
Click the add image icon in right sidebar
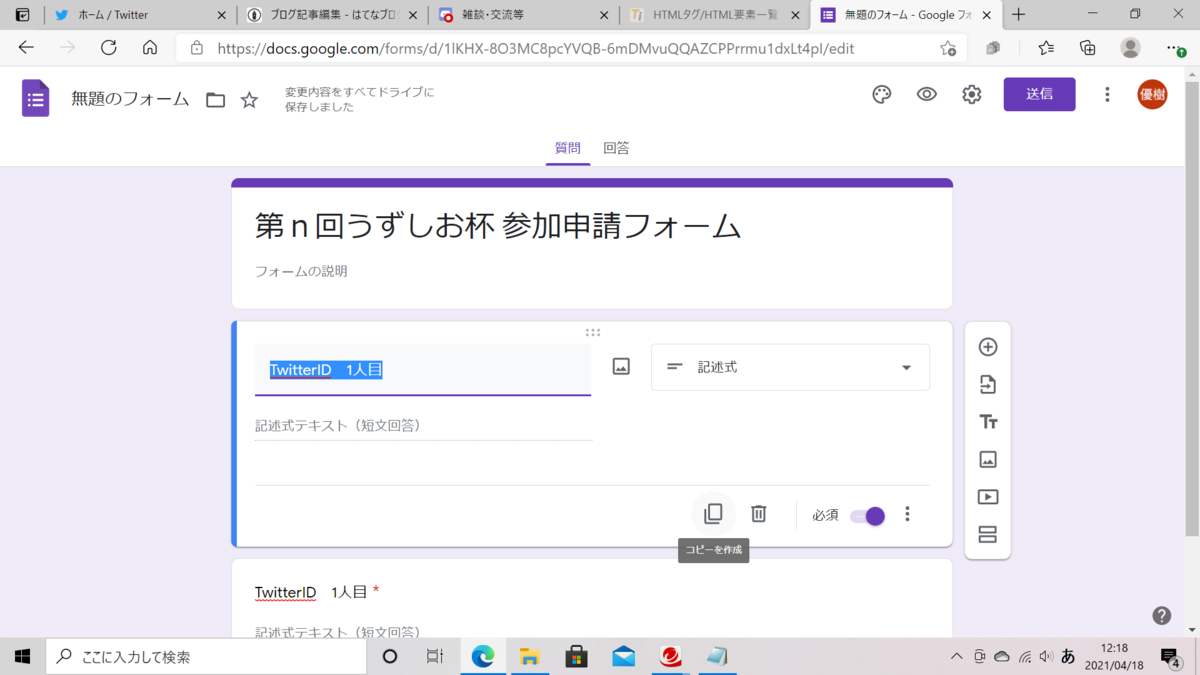pos(987,459)
